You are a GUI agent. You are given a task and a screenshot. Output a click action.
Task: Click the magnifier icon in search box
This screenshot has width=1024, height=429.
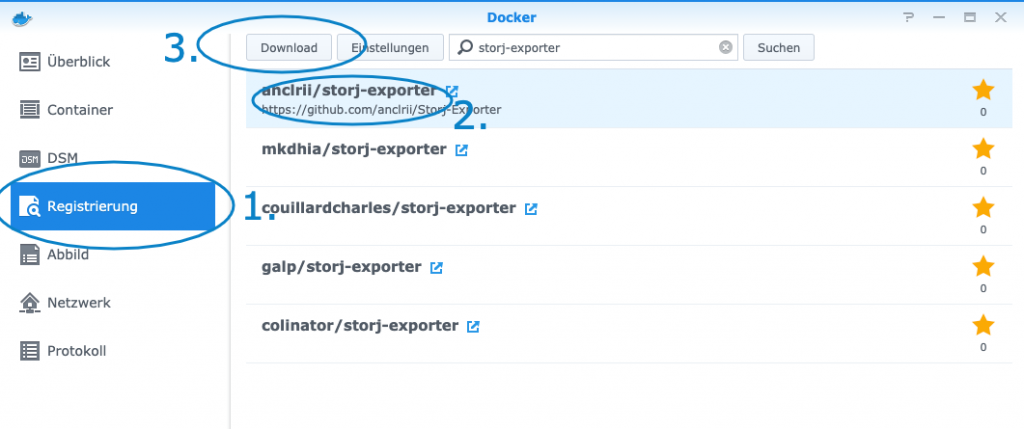(x=465, y=48)
